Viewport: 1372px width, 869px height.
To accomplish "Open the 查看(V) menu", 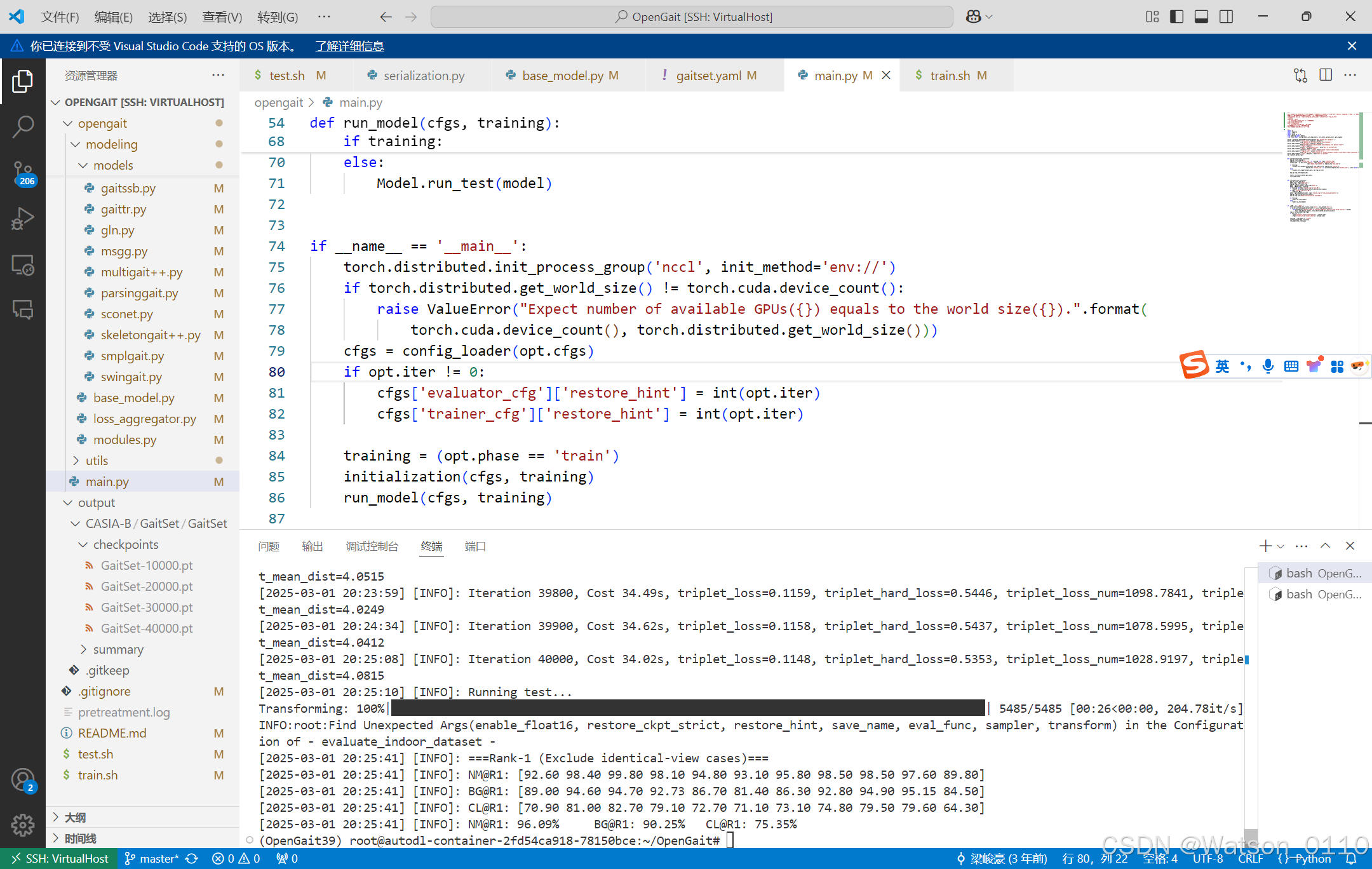I will click(x=222, y=17).
